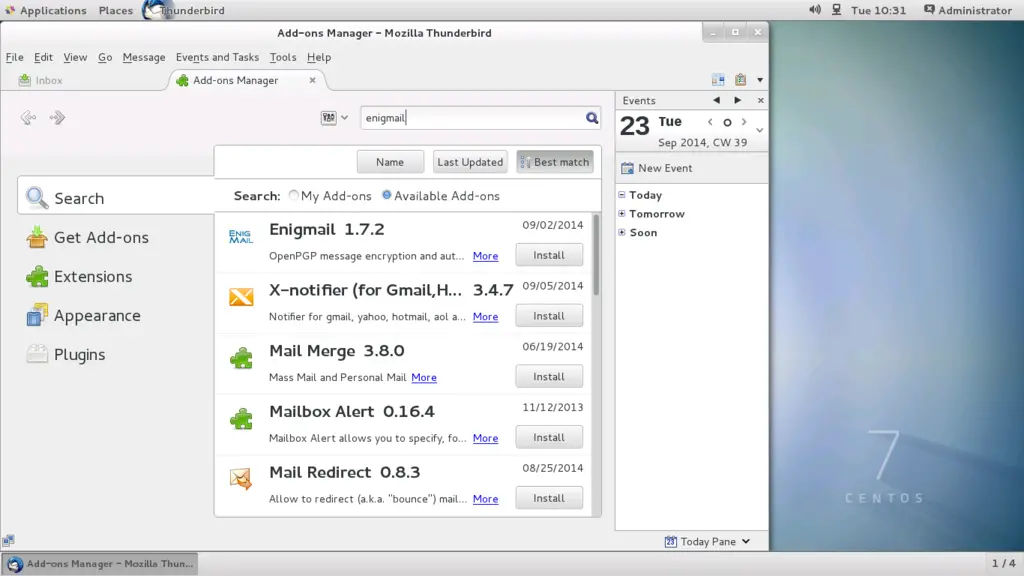Install the Mail Redirect add-on
This screenshot has width=1024, height=576.
(549, 498)
